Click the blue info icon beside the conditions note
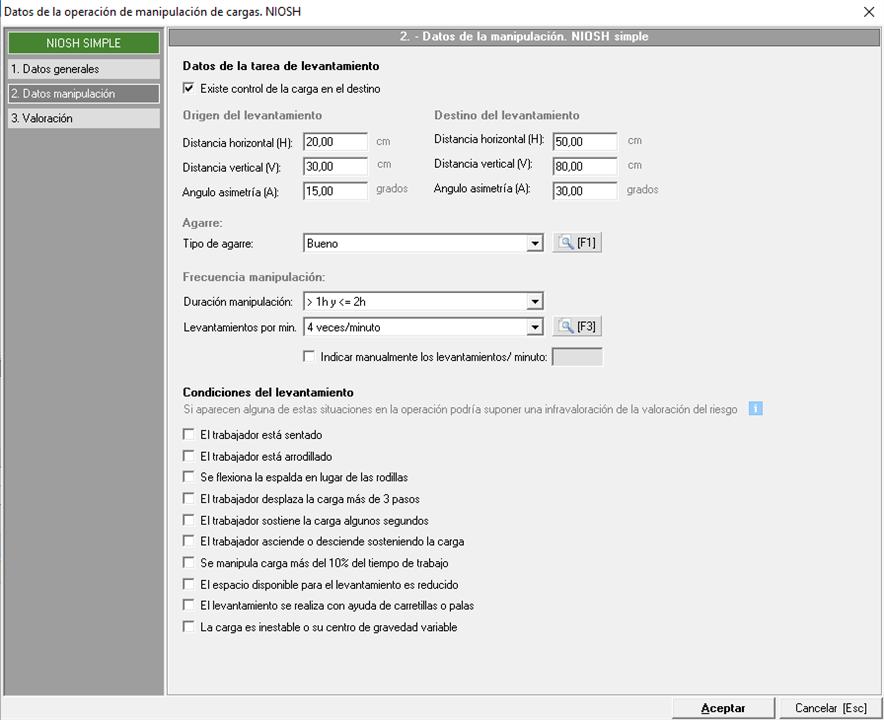 pyautogui.click(x=756, y=408)
